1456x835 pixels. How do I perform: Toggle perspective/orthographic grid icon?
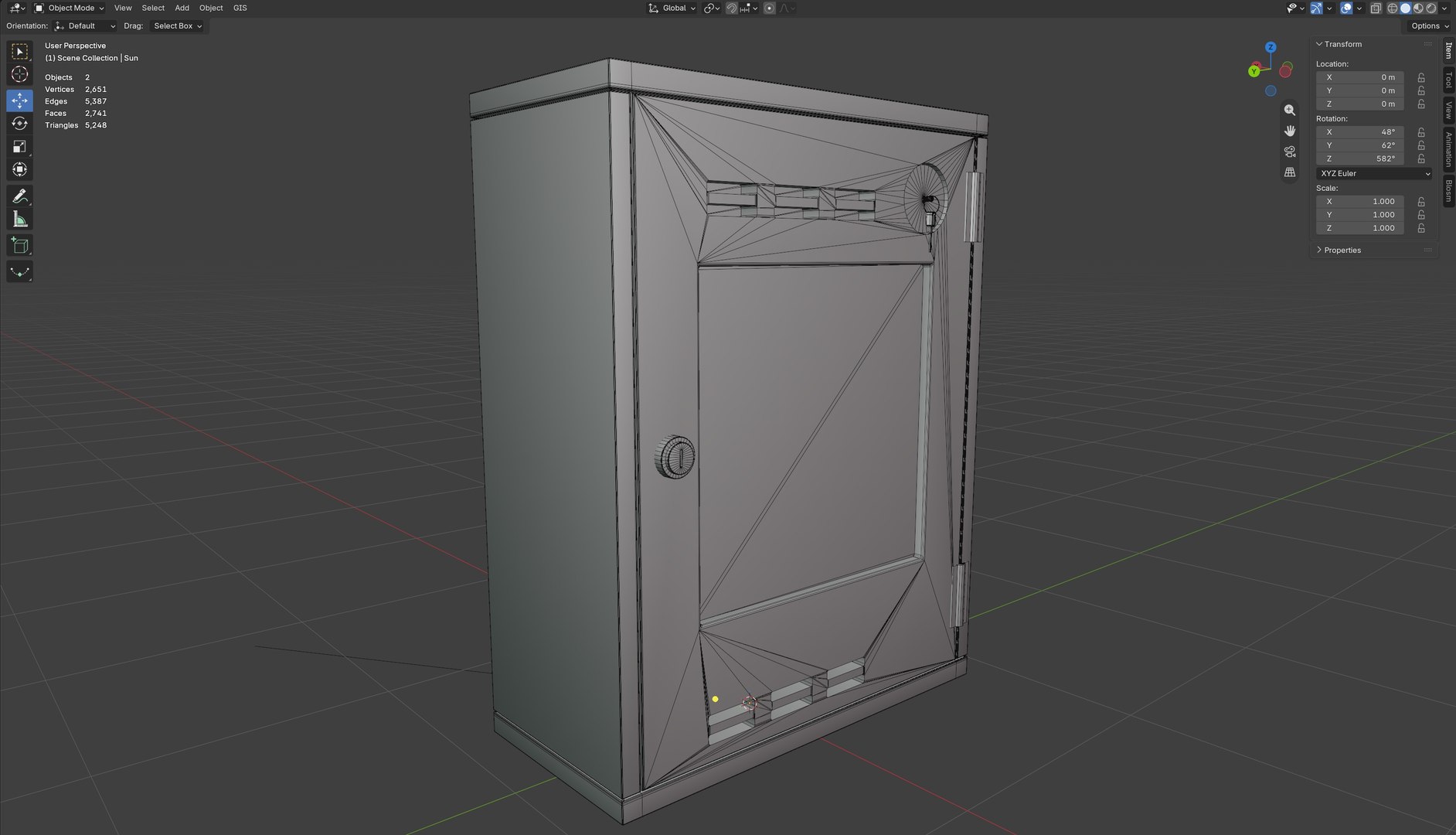point(1290,172)
